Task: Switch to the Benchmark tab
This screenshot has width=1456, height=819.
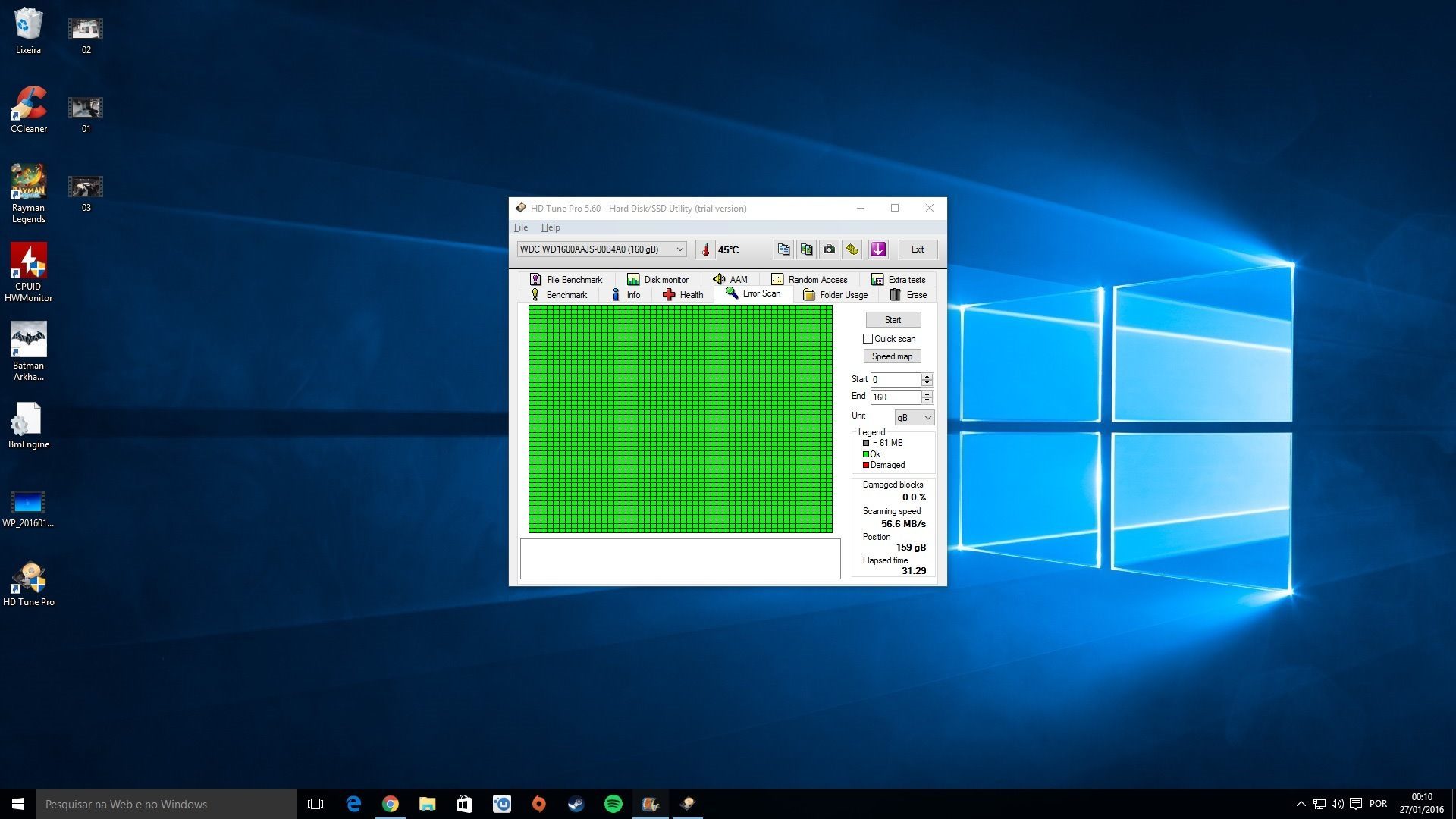Action: [558, 295]
